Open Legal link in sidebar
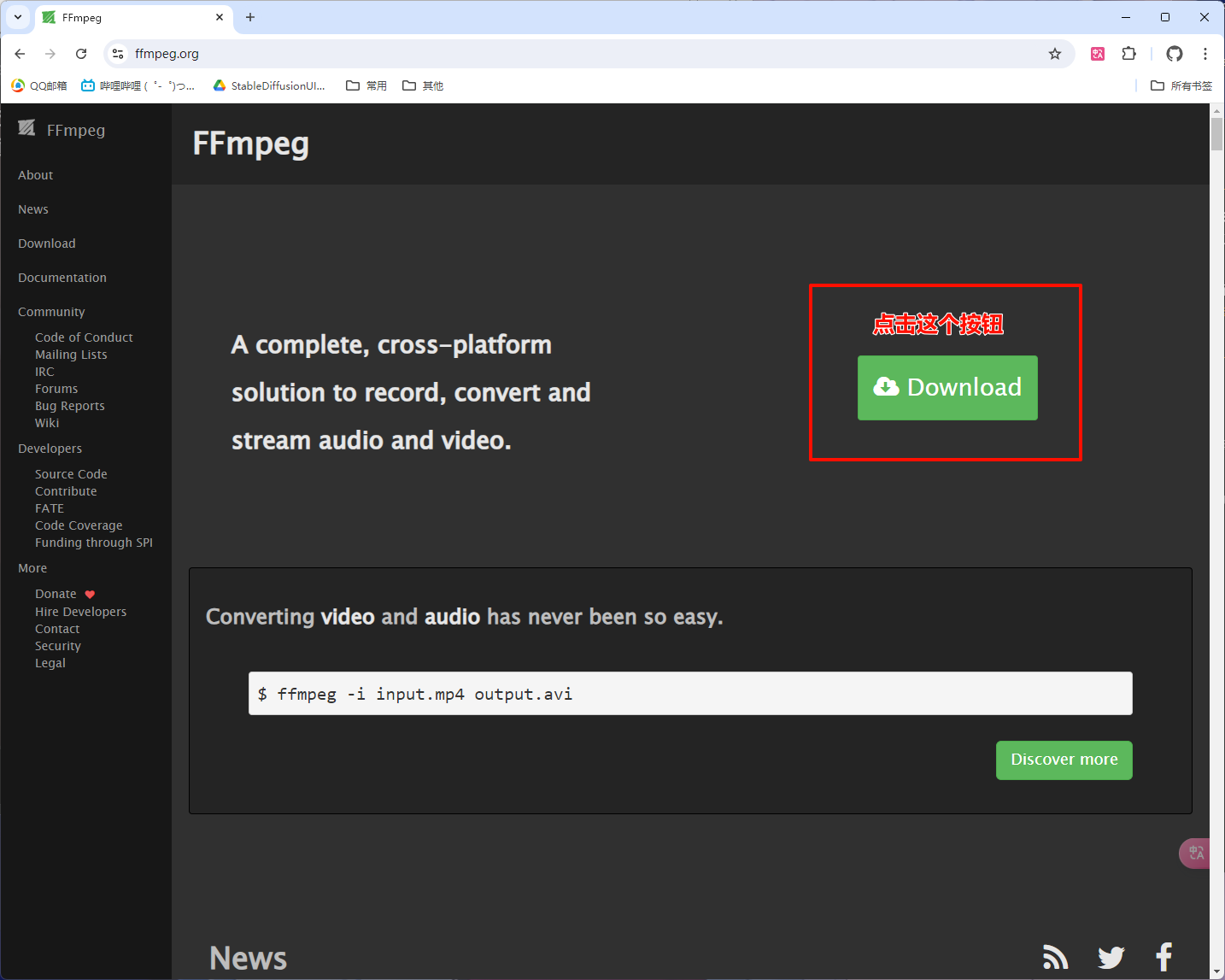Screen dimensions: 1225x980 coord(50,663)
